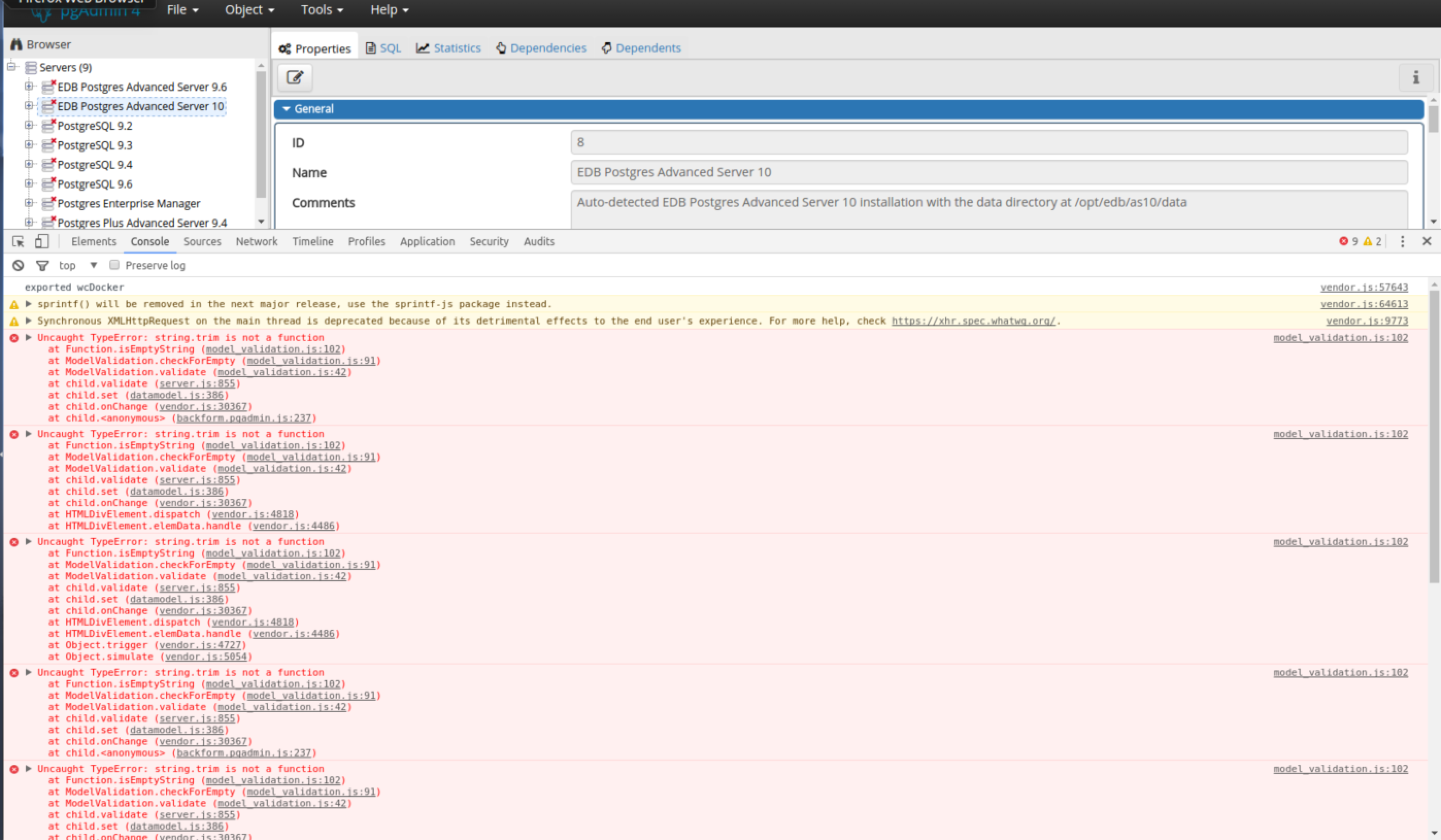
Task: Click the edit properties pencil icon
Action: (294, 77)
